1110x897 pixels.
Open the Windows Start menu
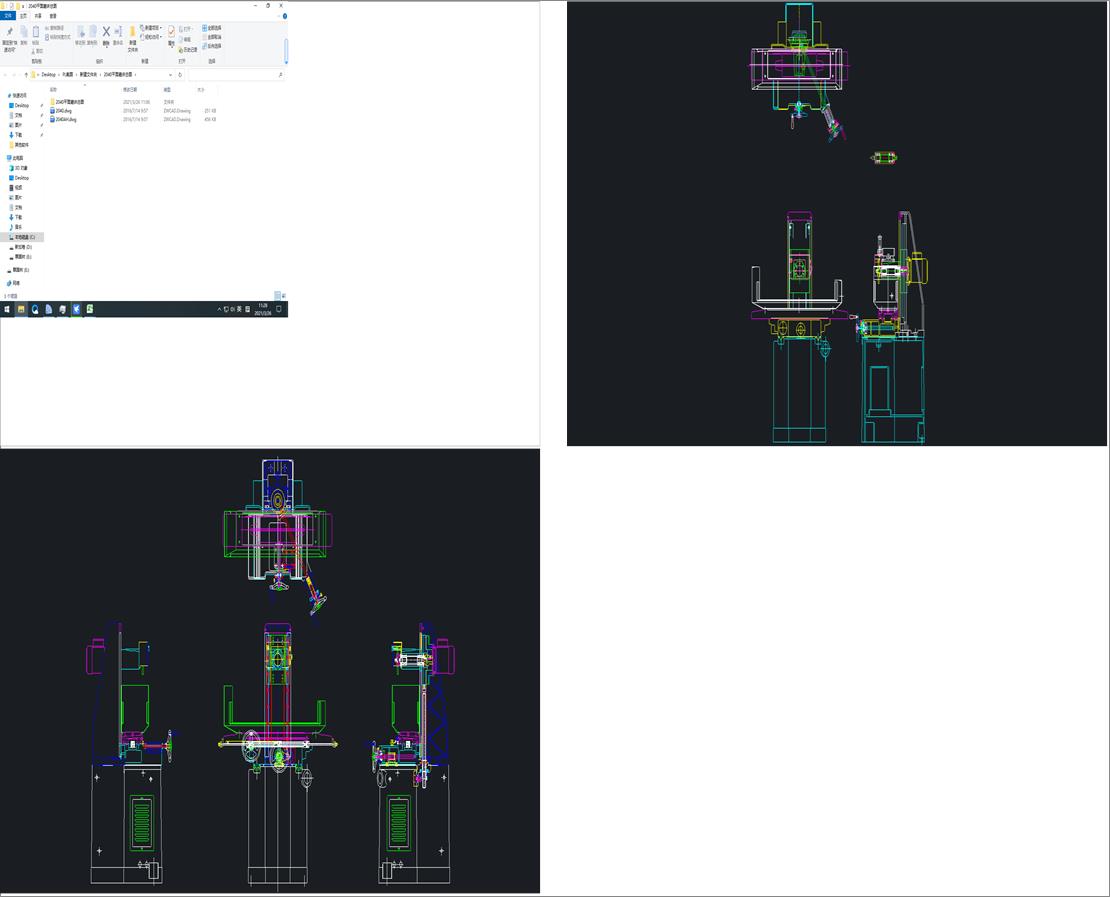point(7,309)
